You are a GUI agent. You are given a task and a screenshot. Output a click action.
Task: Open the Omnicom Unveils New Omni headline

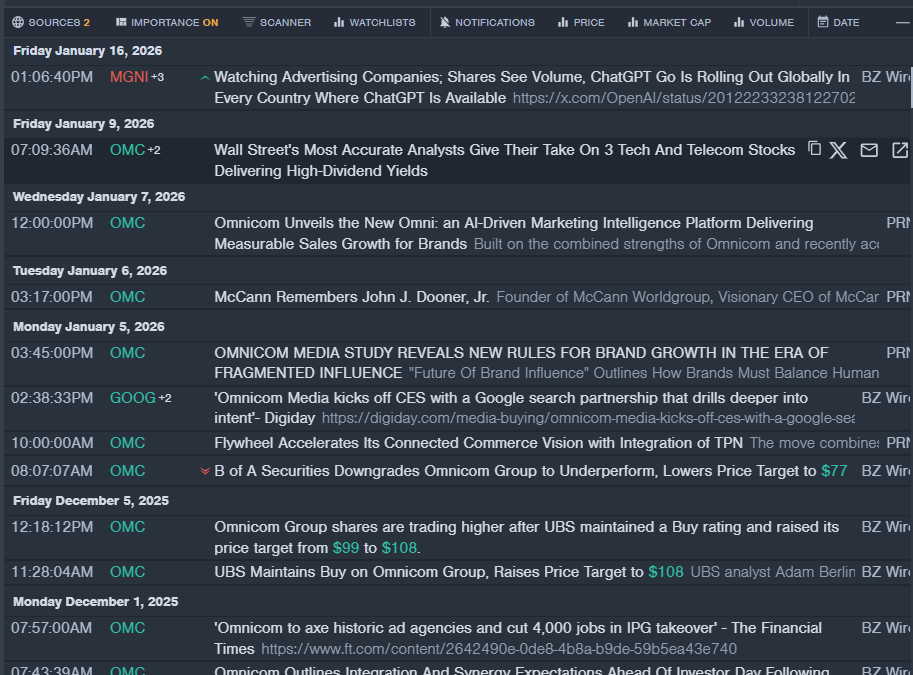click(513, 223)
